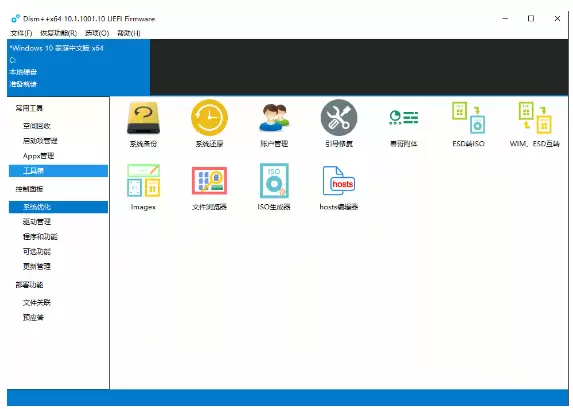Launch the 系统还原 system restore clock icon

point(209,124)
